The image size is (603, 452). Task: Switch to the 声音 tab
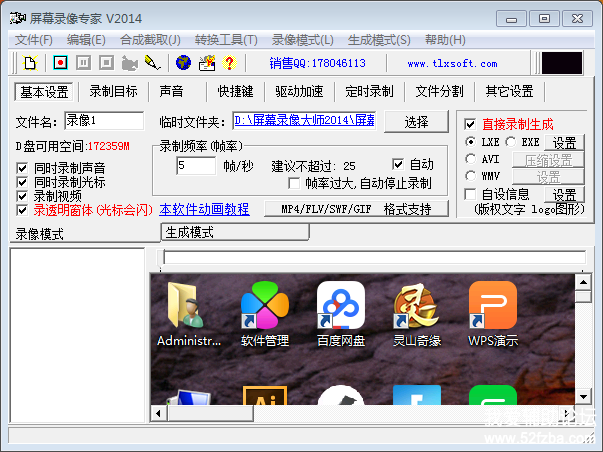(172, 92)
